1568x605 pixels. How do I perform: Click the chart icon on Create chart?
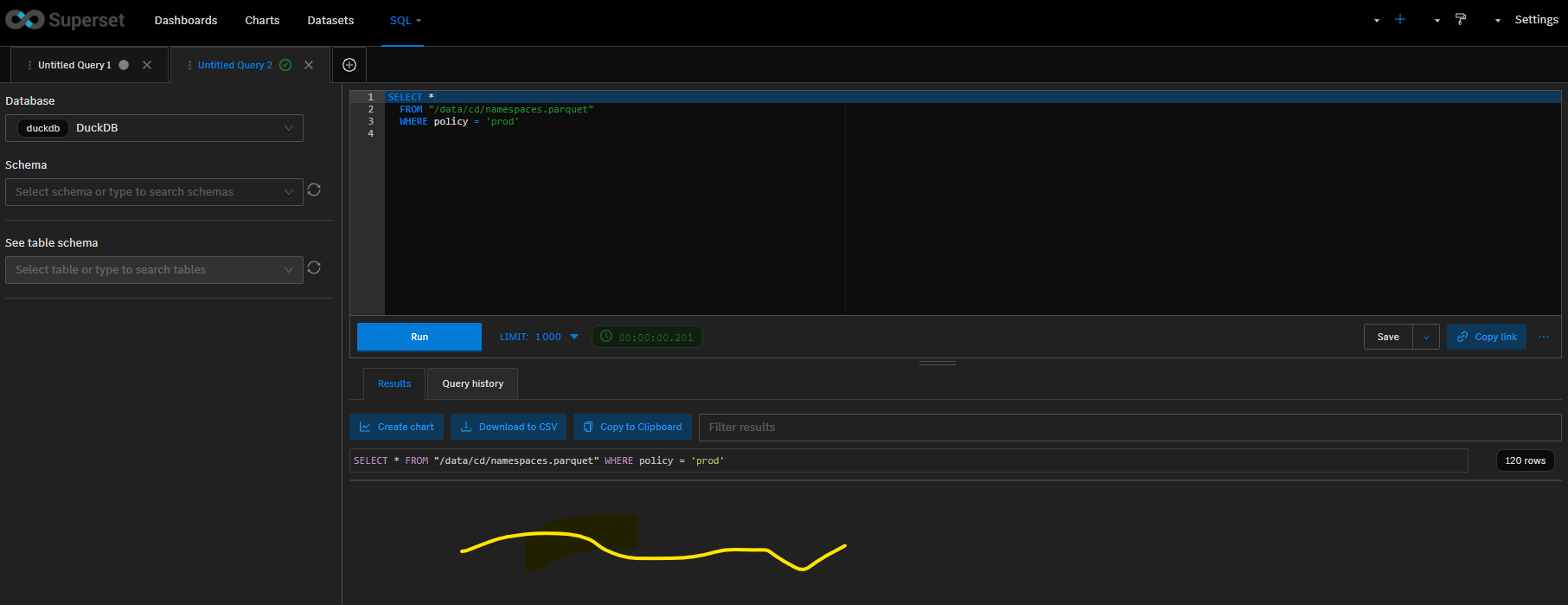(x=365, y=427)
